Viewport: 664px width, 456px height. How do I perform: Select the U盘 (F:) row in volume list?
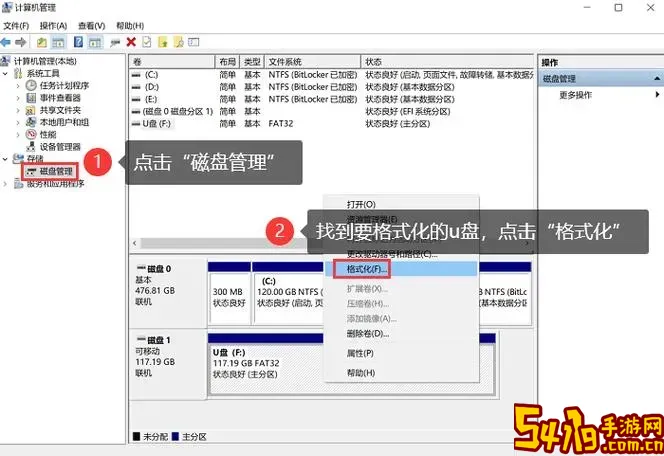point(332,124)
